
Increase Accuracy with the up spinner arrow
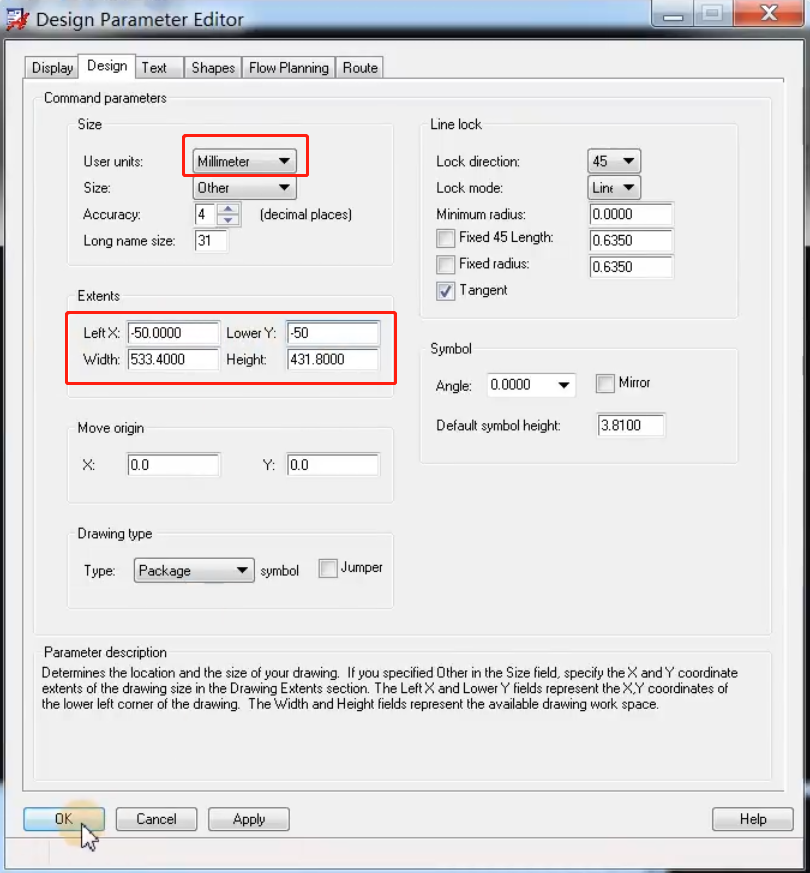tap(230, 209)
